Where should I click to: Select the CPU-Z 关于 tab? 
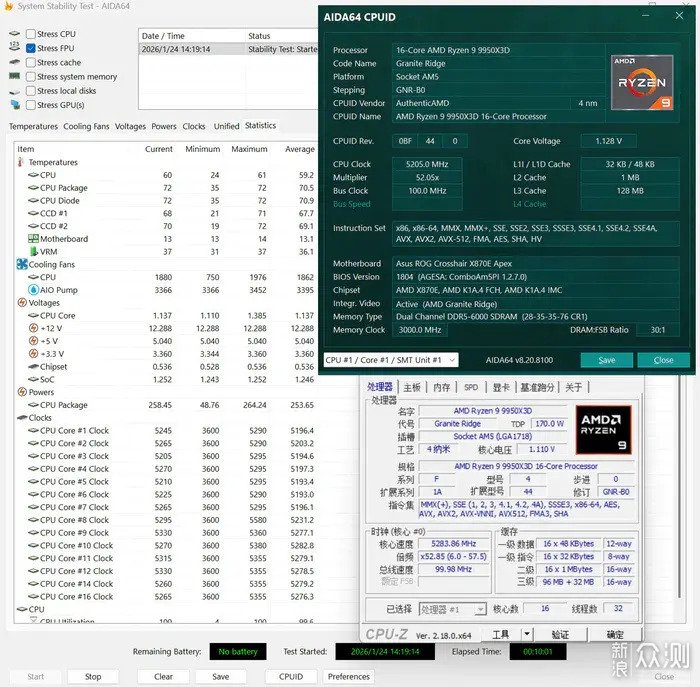click(574, 387)
